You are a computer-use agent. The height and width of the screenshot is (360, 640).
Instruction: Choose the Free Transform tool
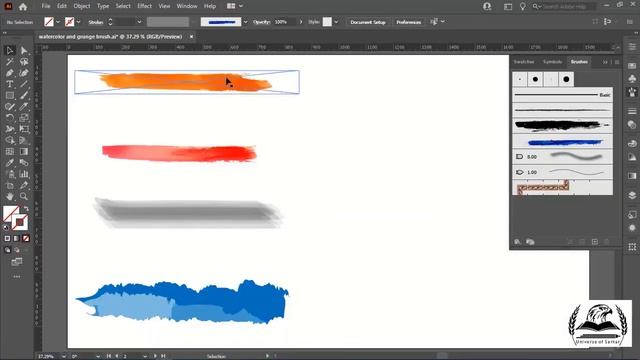click(x=24, y=129)
